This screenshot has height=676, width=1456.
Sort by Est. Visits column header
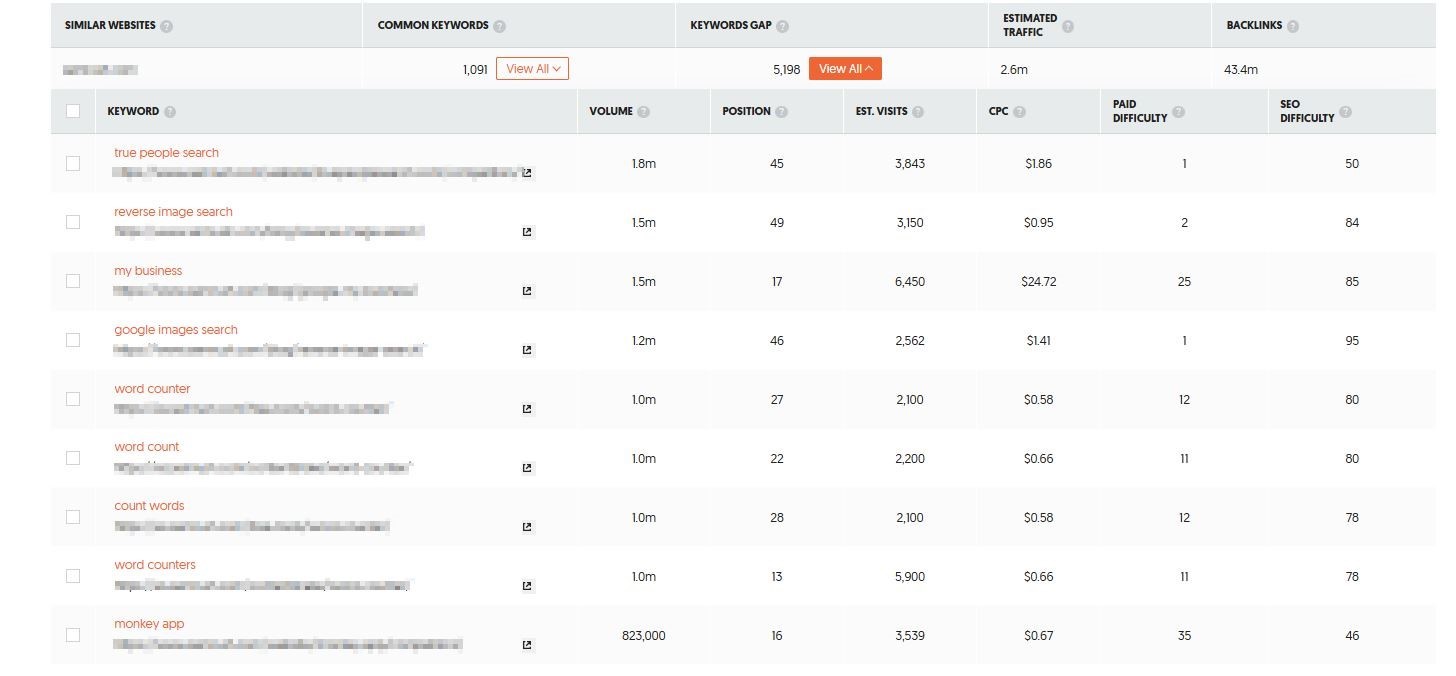point(882,111)
